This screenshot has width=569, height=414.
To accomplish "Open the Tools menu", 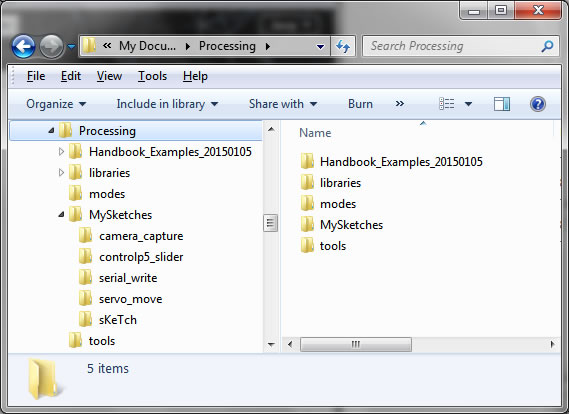I will [x=152, y=76].
